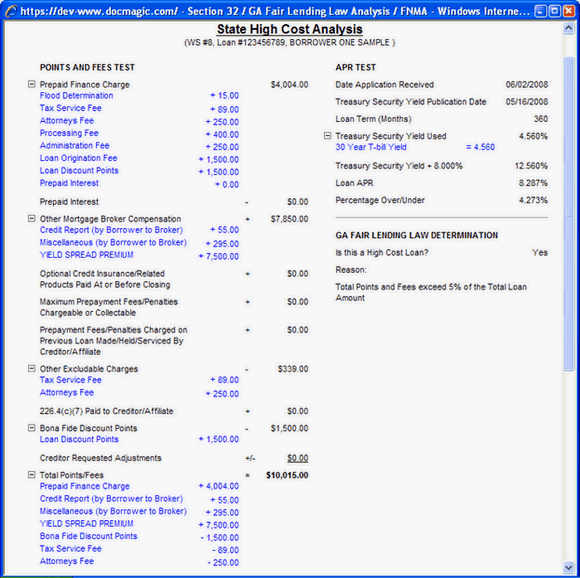This screenshot has width=580, height=578.
Task: Click the scroll up arrow
Action: pyautogui.click(x=568, y=29)
